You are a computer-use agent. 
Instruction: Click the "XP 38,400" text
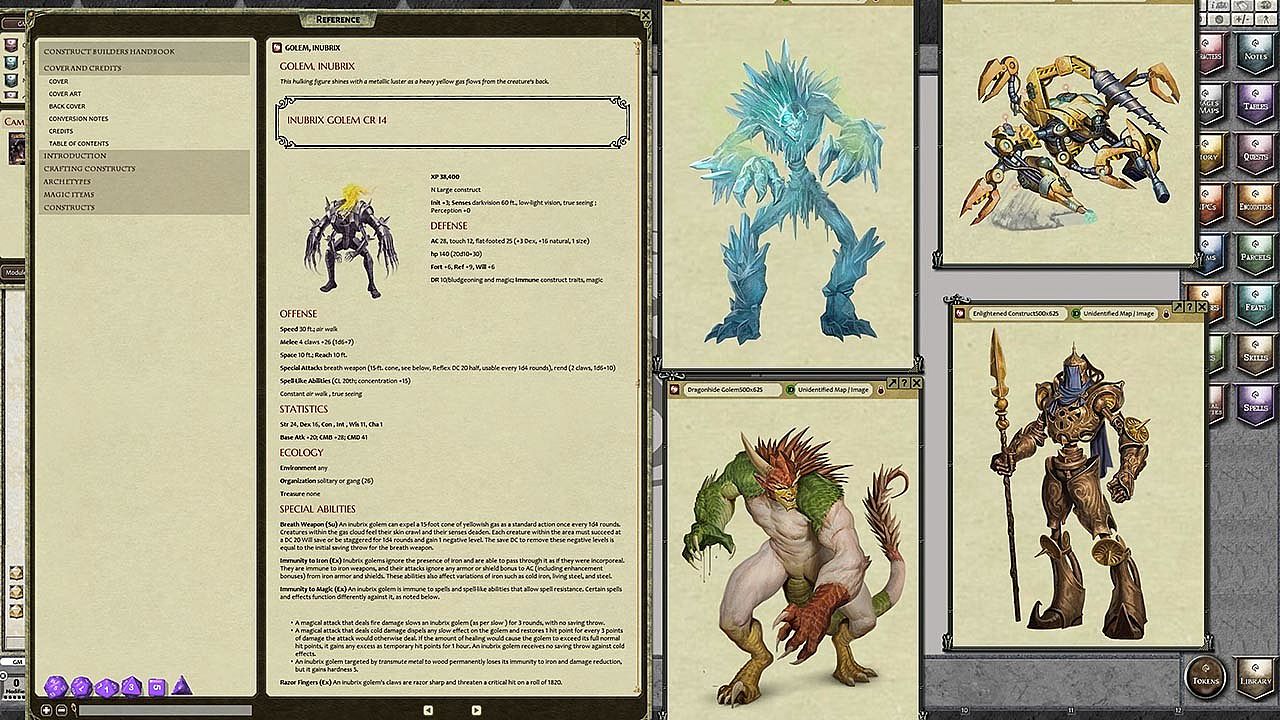point(445,177)
